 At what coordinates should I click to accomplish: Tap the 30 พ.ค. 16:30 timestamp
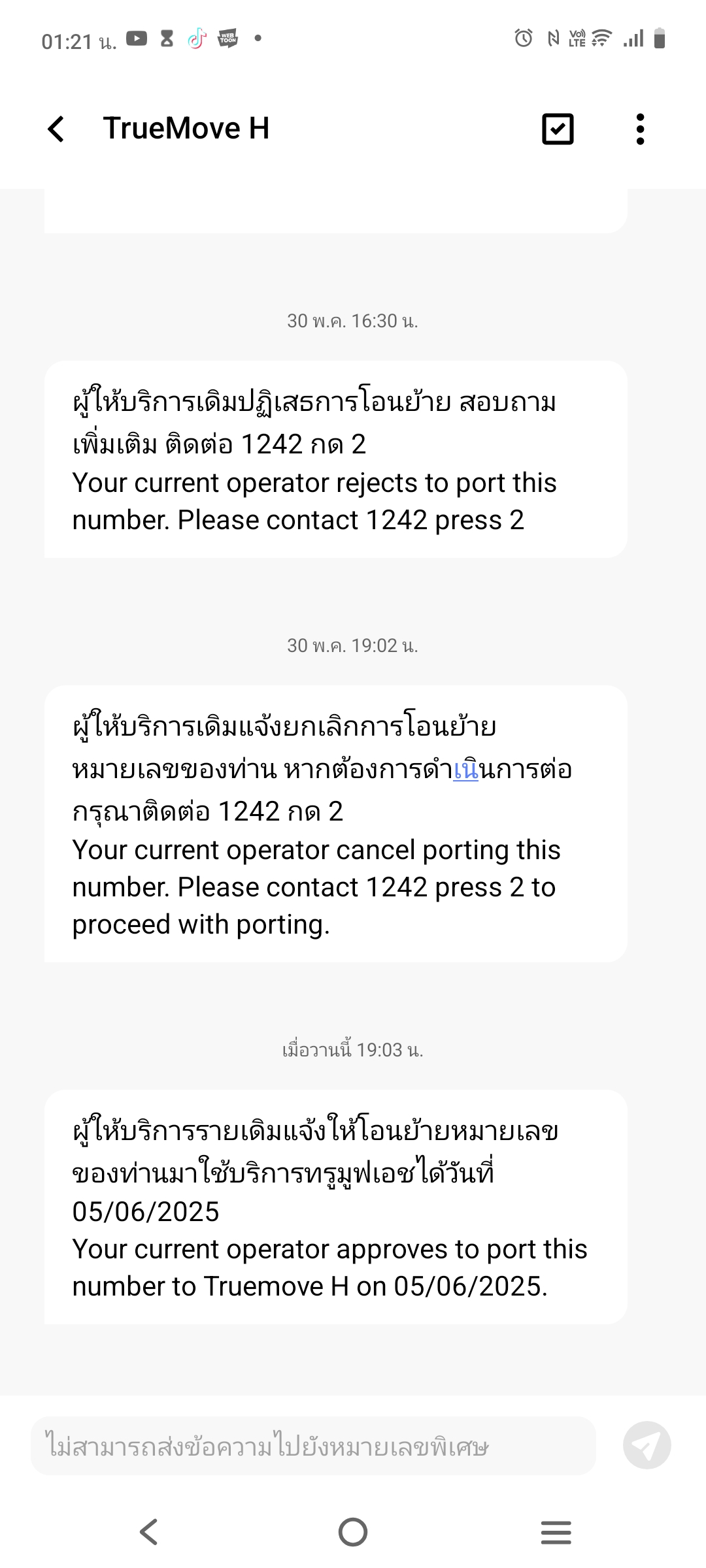click(x=353, y=321)
